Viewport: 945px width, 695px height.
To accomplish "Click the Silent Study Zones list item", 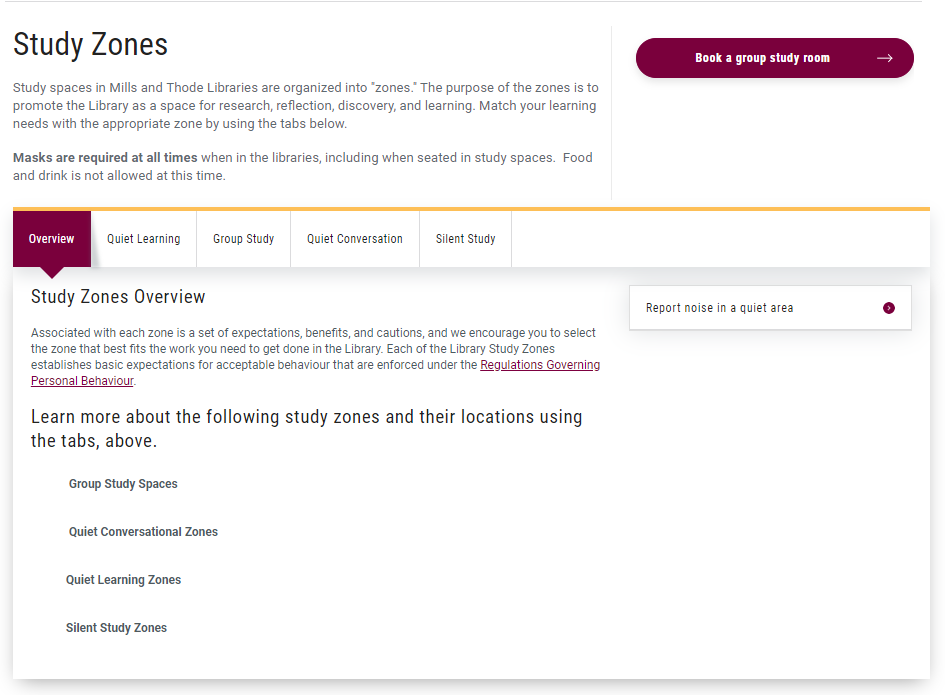I will pos(116,627).
